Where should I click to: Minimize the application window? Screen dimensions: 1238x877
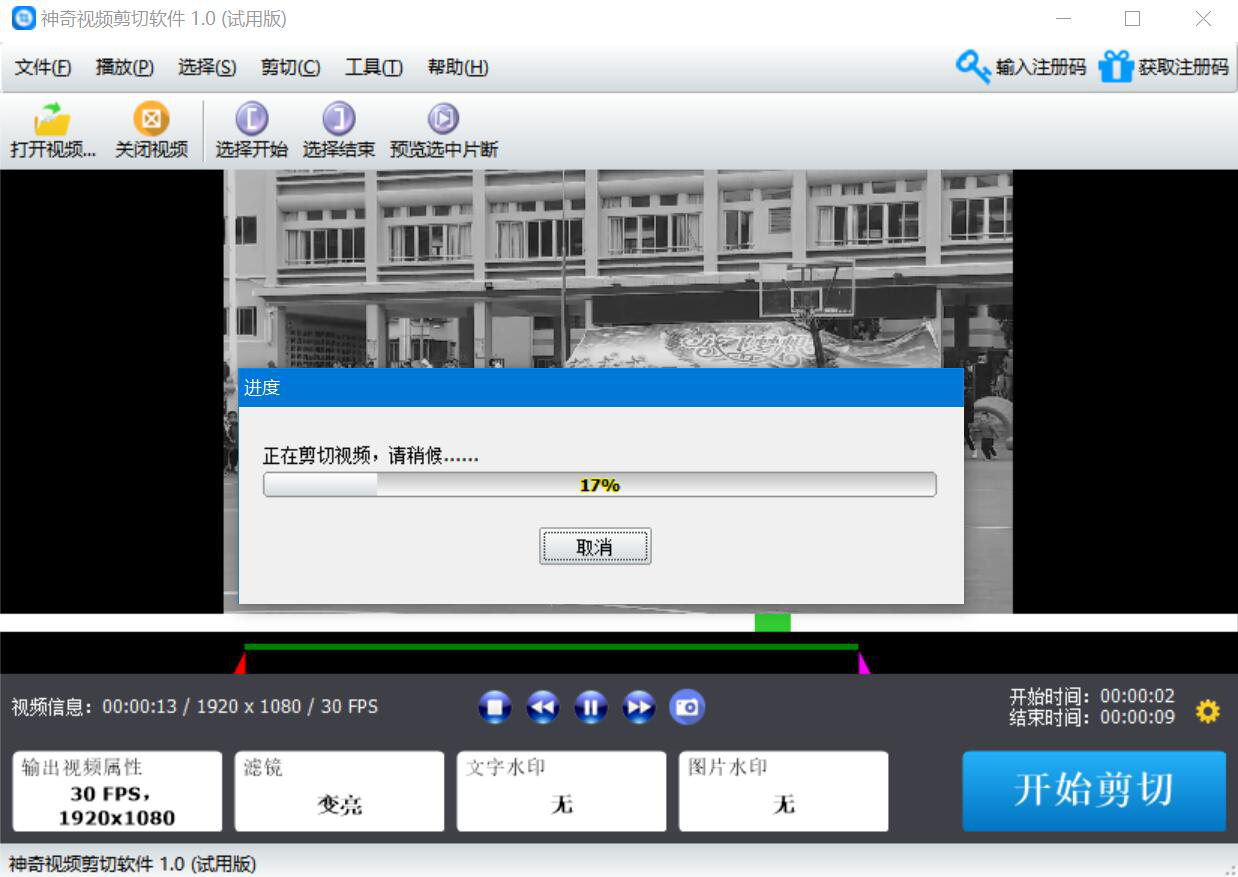1063,18
